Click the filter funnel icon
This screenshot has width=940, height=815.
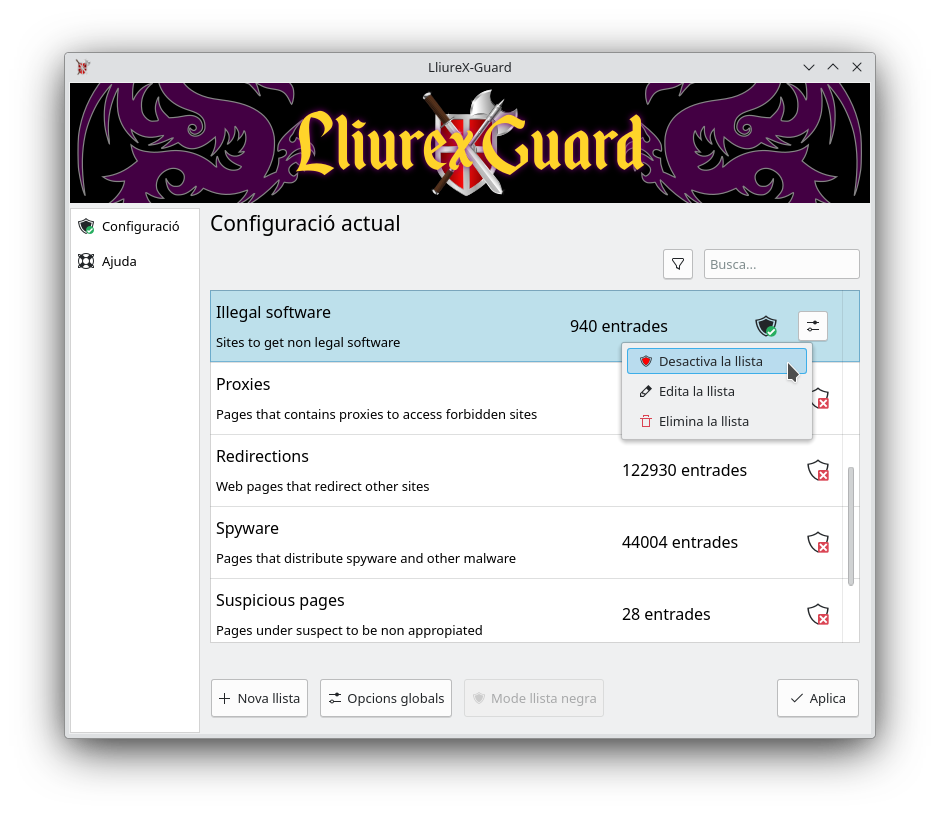[x=677, y=264]
